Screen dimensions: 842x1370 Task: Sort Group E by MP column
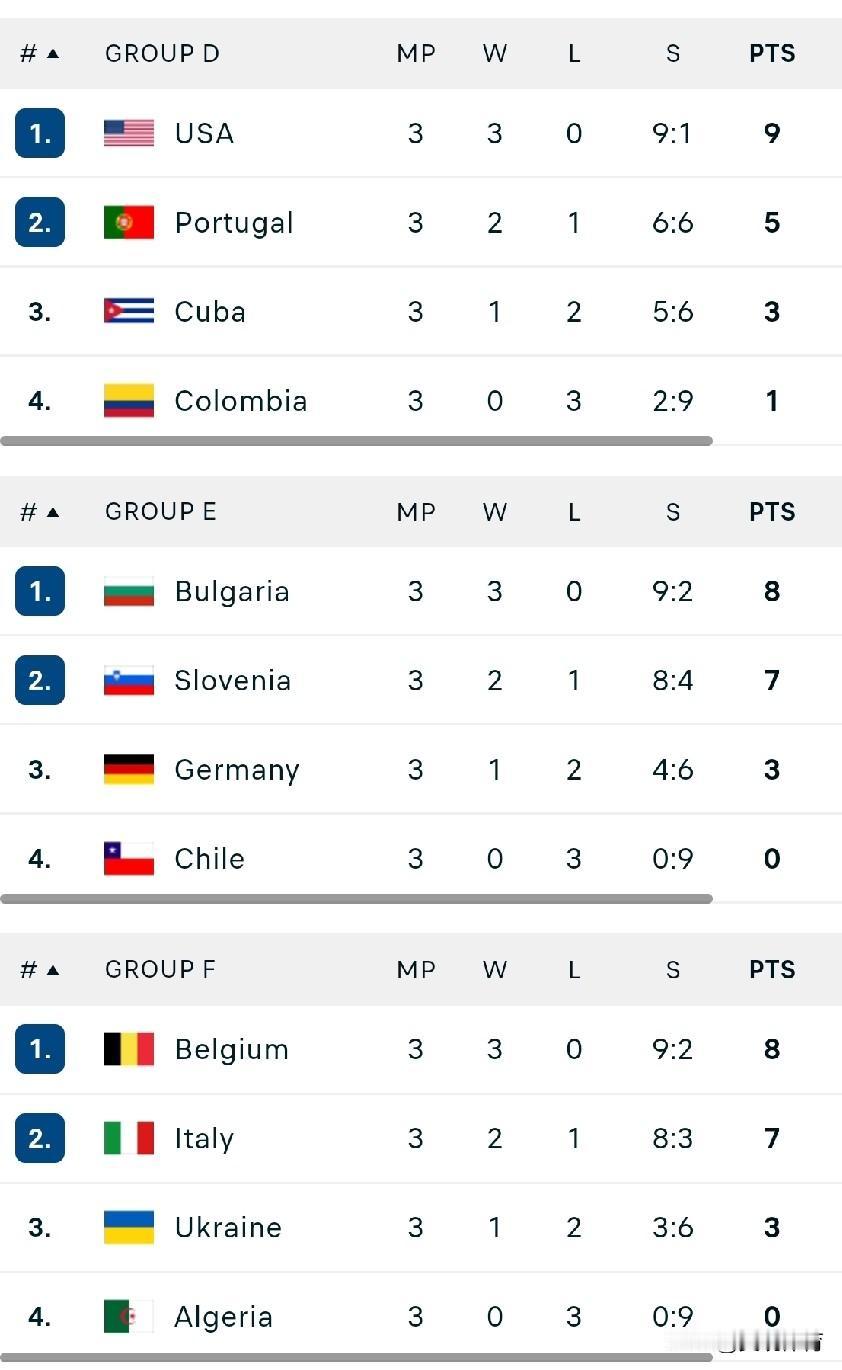416,512
